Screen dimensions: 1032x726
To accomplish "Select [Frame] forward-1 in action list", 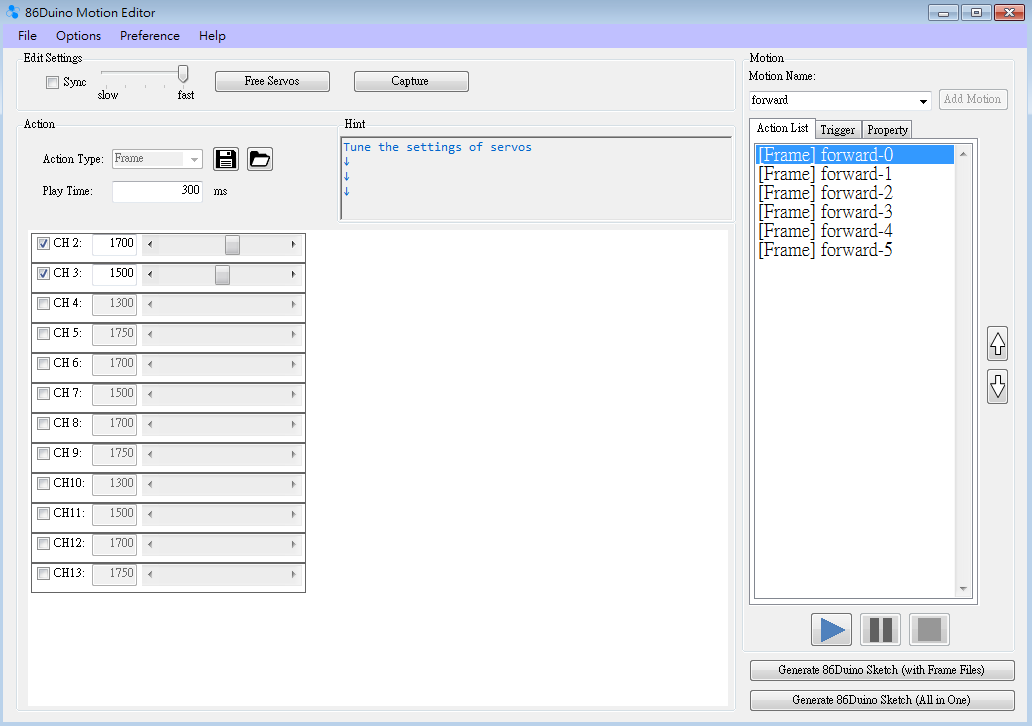I will point(855,174).
